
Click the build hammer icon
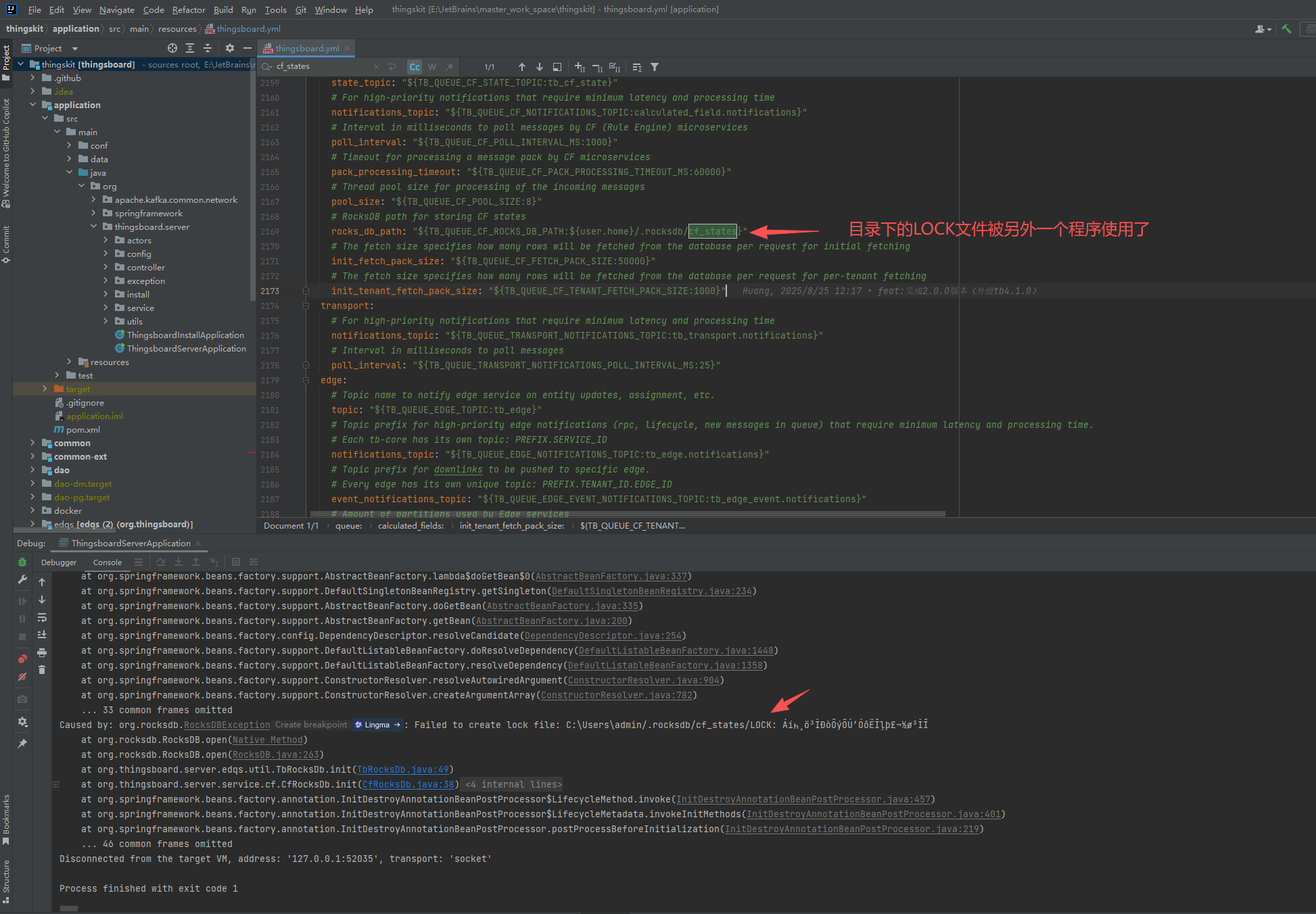1286,29
